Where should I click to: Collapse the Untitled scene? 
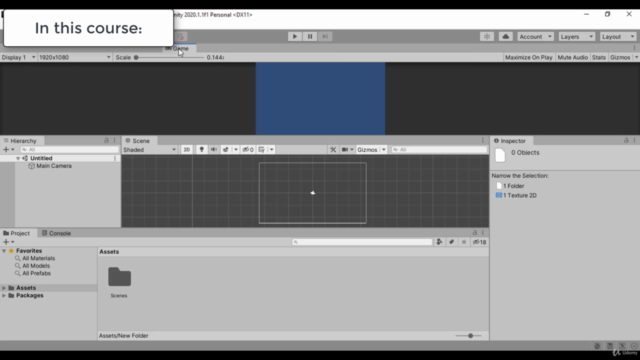coord(18,158)
